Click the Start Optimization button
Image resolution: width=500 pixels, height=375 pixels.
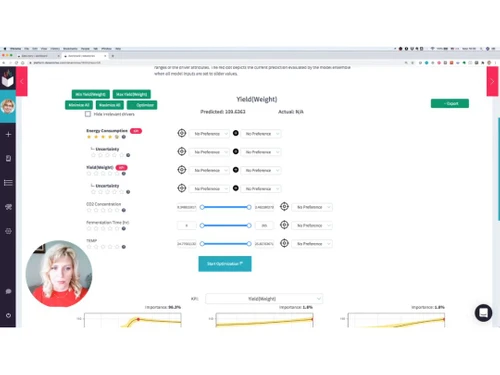tap(225, 264)
